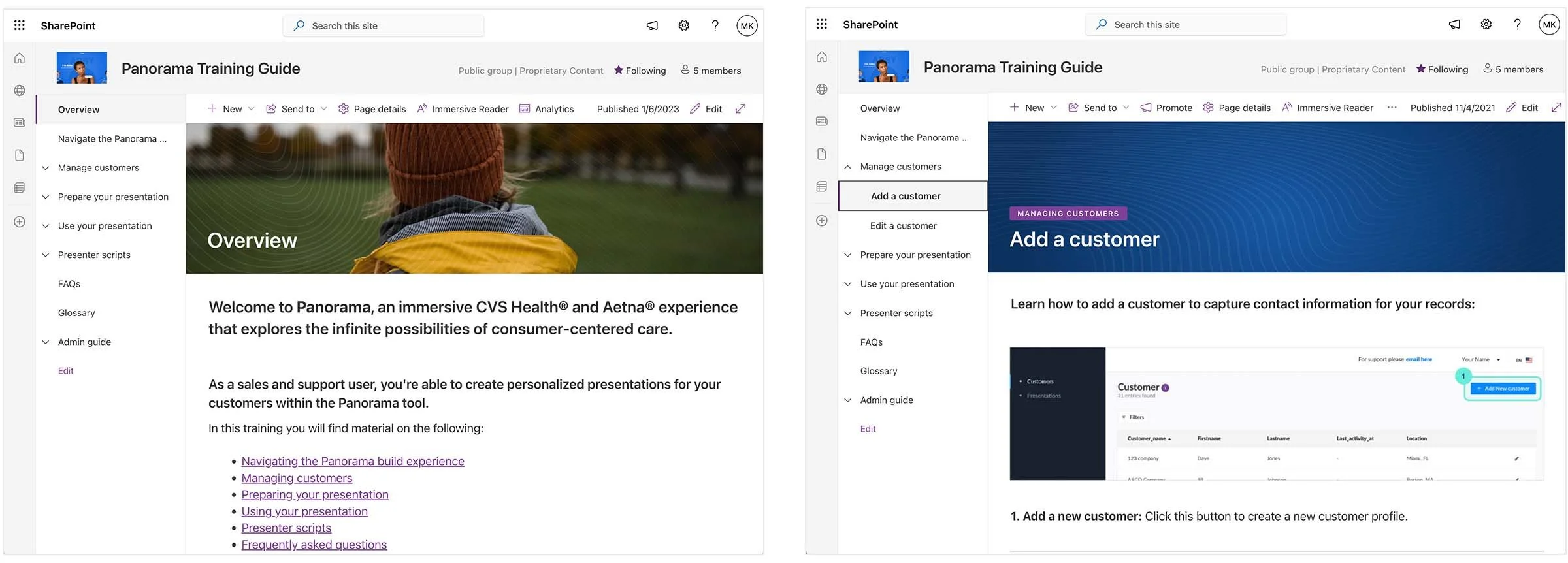
Task: Open Analytics in left window toolbar
Action: pyautogui.click(x=547, y=108)
